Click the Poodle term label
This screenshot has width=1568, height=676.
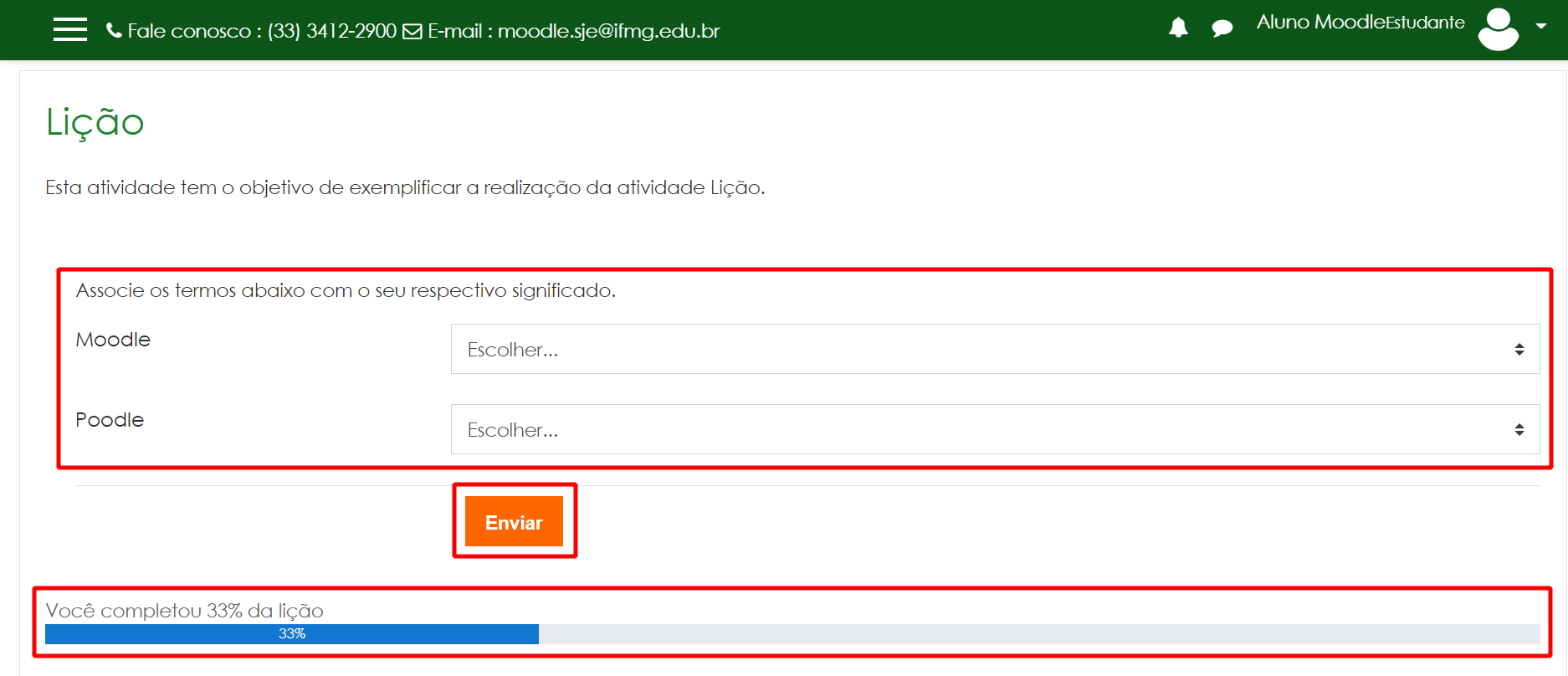point(110,420)
